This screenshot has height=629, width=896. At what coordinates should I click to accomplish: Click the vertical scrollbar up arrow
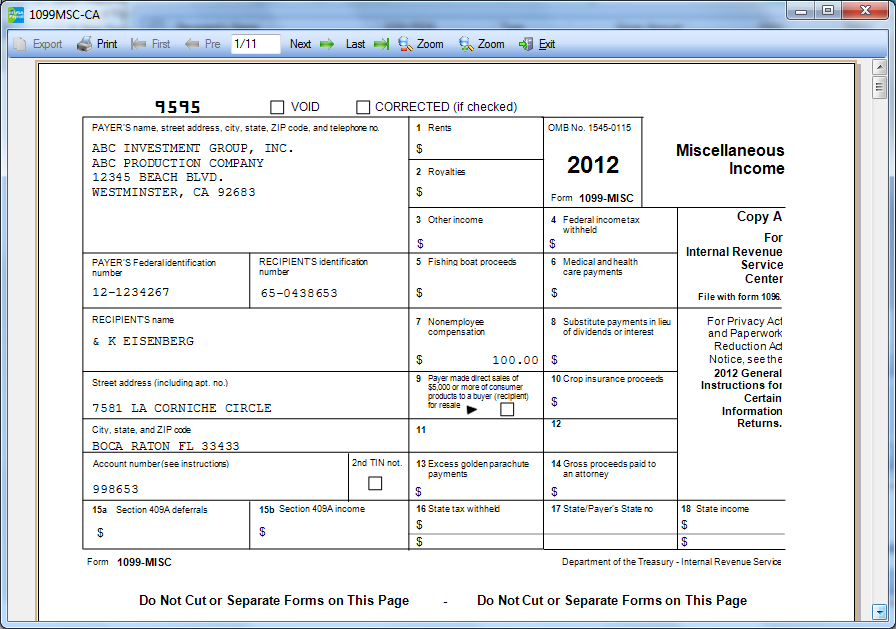(x=880, y=68)
